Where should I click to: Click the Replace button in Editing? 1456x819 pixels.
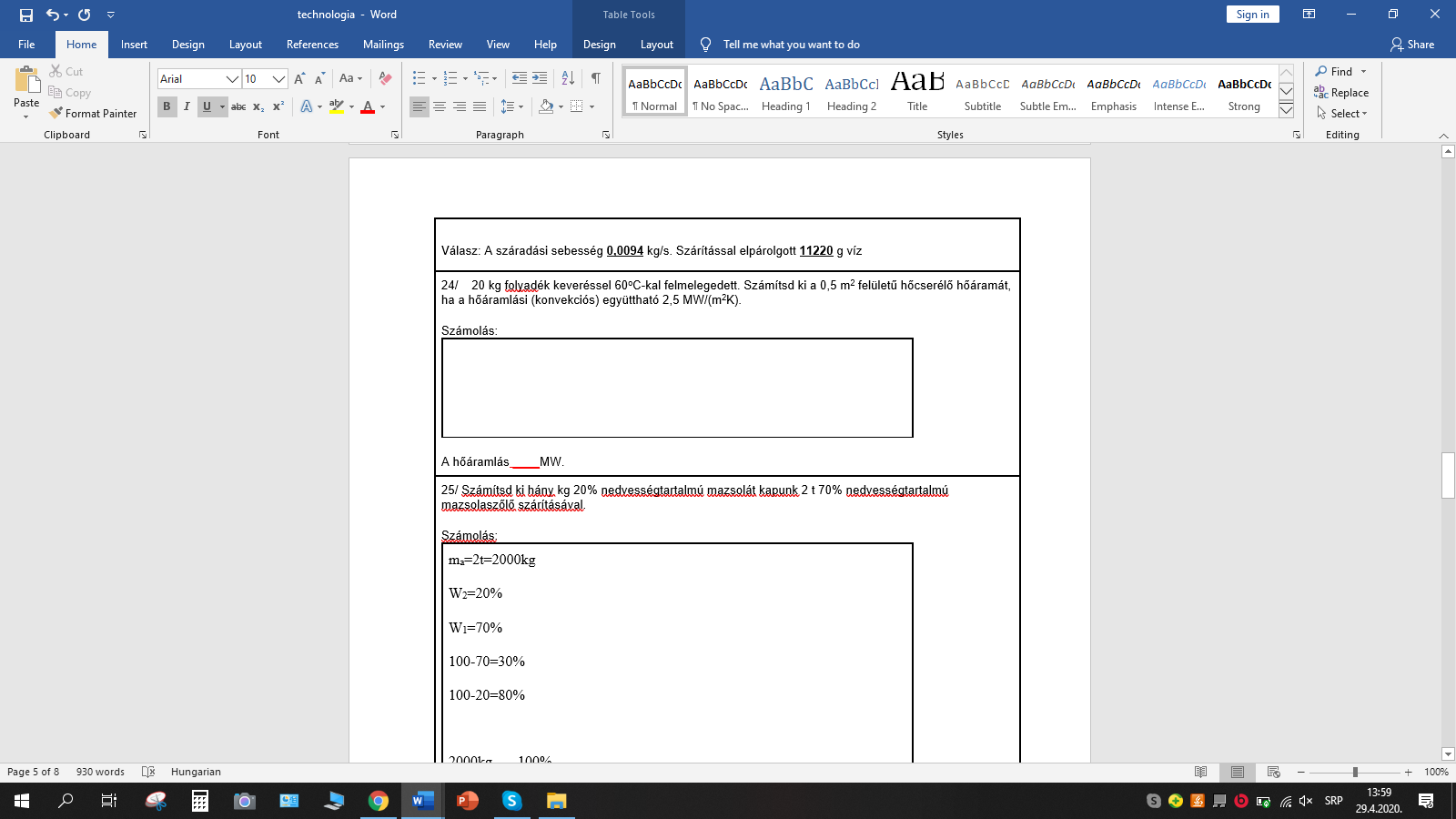click(x=1341, y=93)
